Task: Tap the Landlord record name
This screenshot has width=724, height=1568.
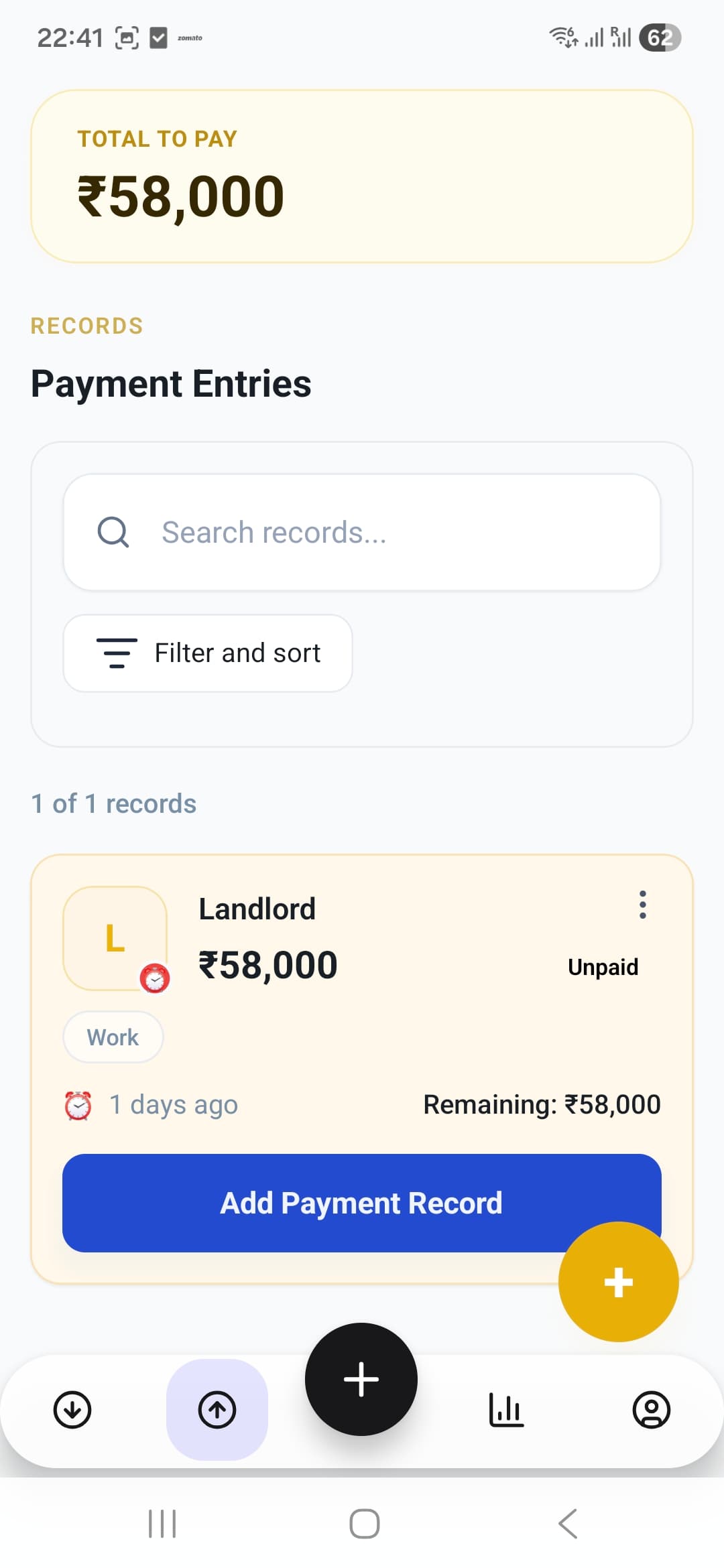Action: [257, 909]
